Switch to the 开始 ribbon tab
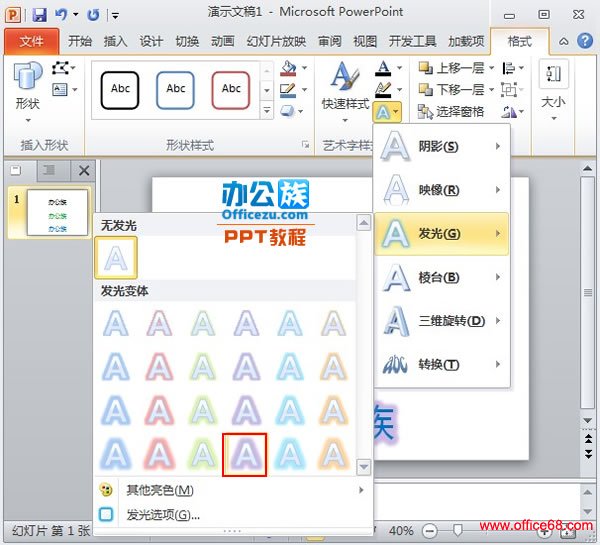The width and height of the screenshot is (600, 545). [x=80, y=41]
